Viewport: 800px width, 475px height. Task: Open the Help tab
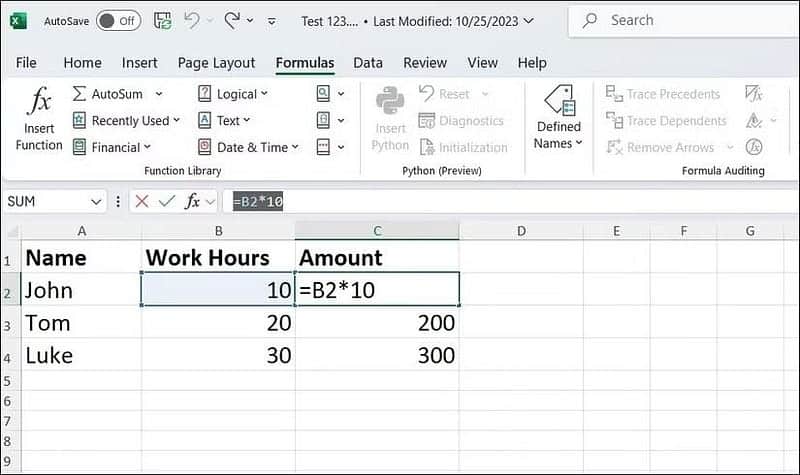[x=532, y=63]
